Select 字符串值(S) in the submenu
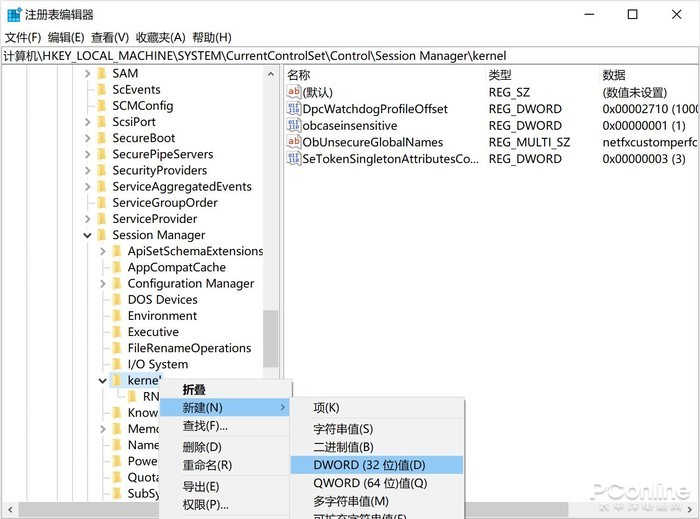 tap(376, 429)
